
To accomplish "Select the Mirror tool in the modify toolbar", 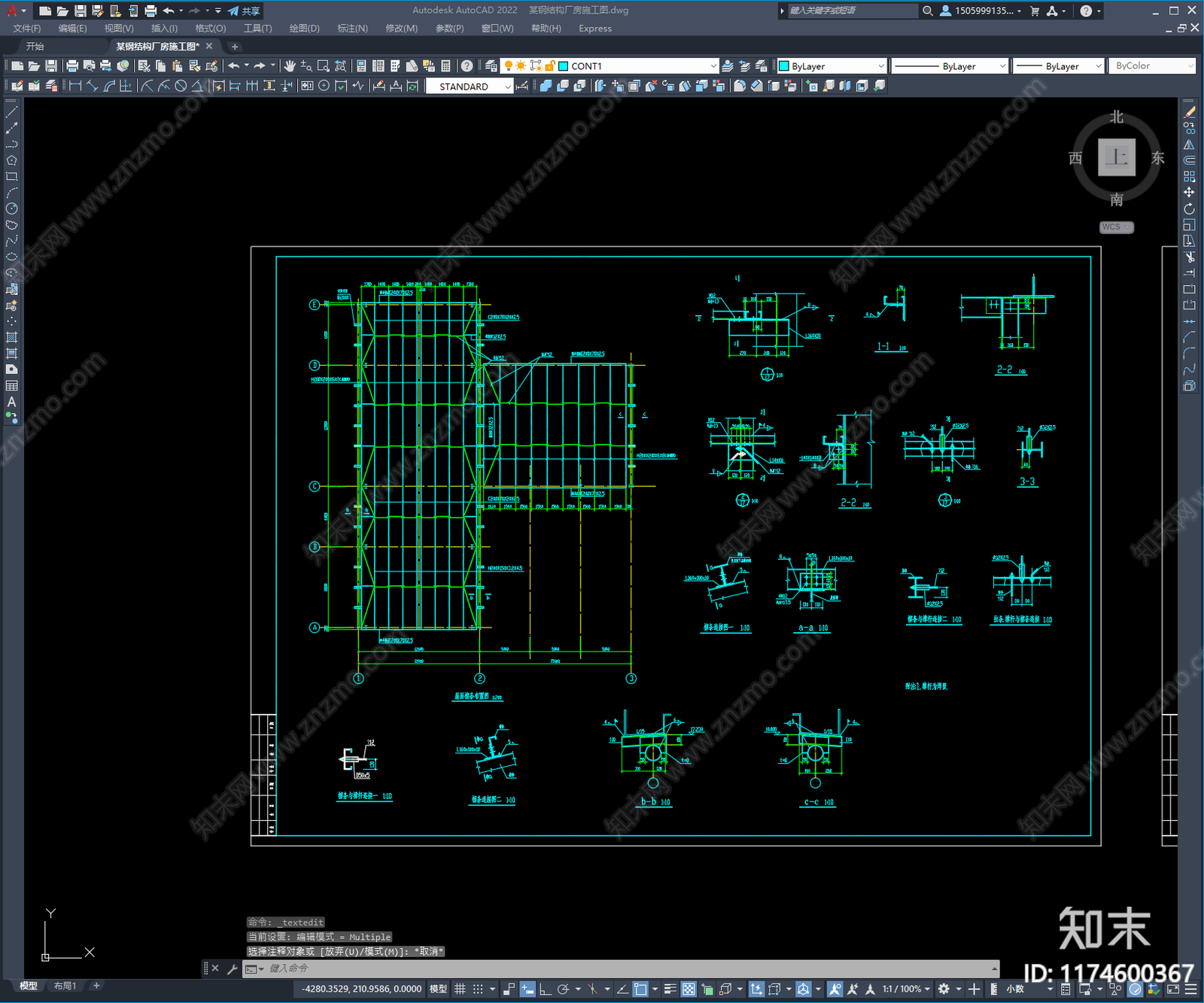I will point(1189,144).
